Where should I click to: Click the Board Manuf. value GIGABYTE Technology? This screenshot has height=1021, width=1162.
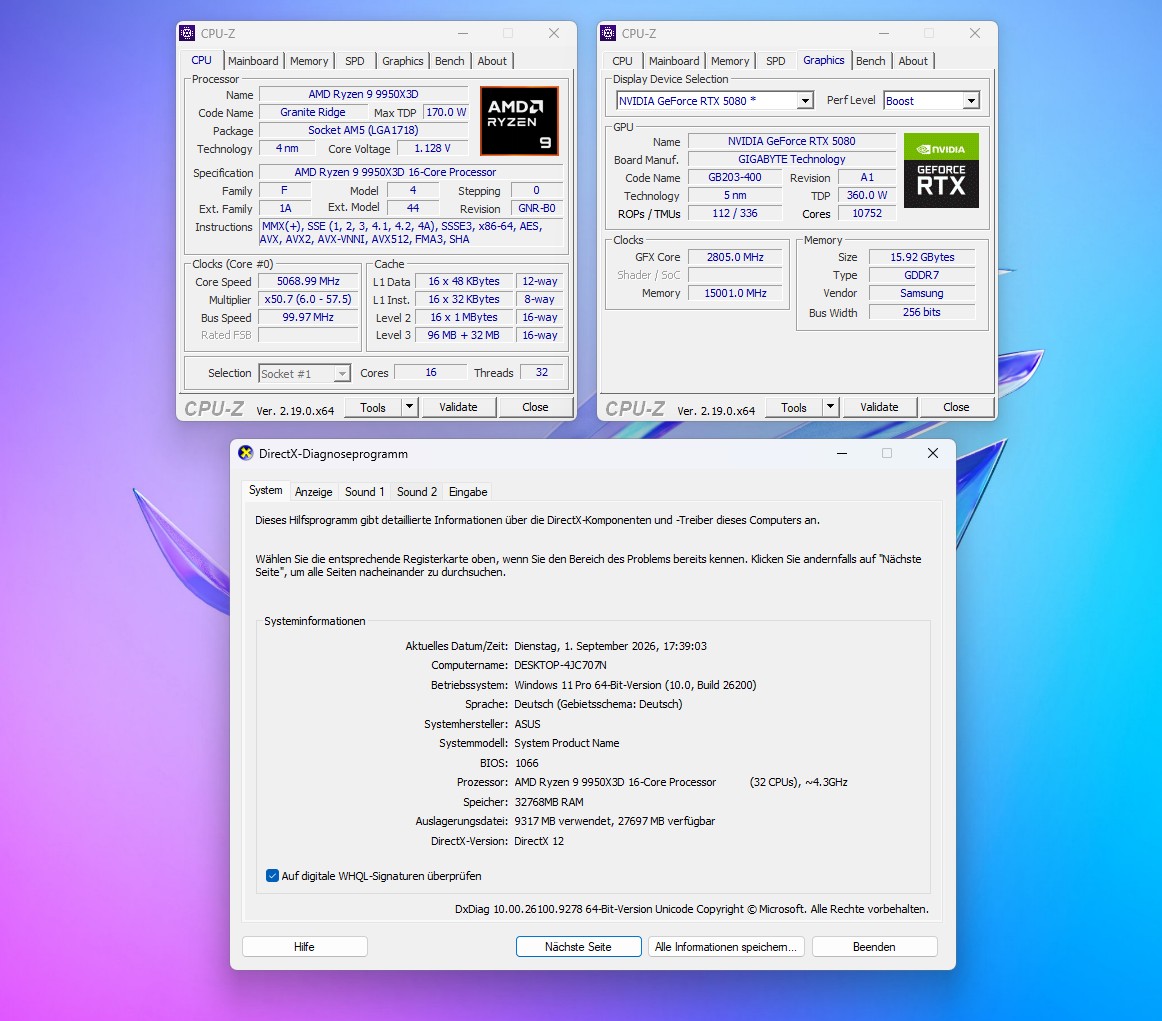tap(791, 159)
